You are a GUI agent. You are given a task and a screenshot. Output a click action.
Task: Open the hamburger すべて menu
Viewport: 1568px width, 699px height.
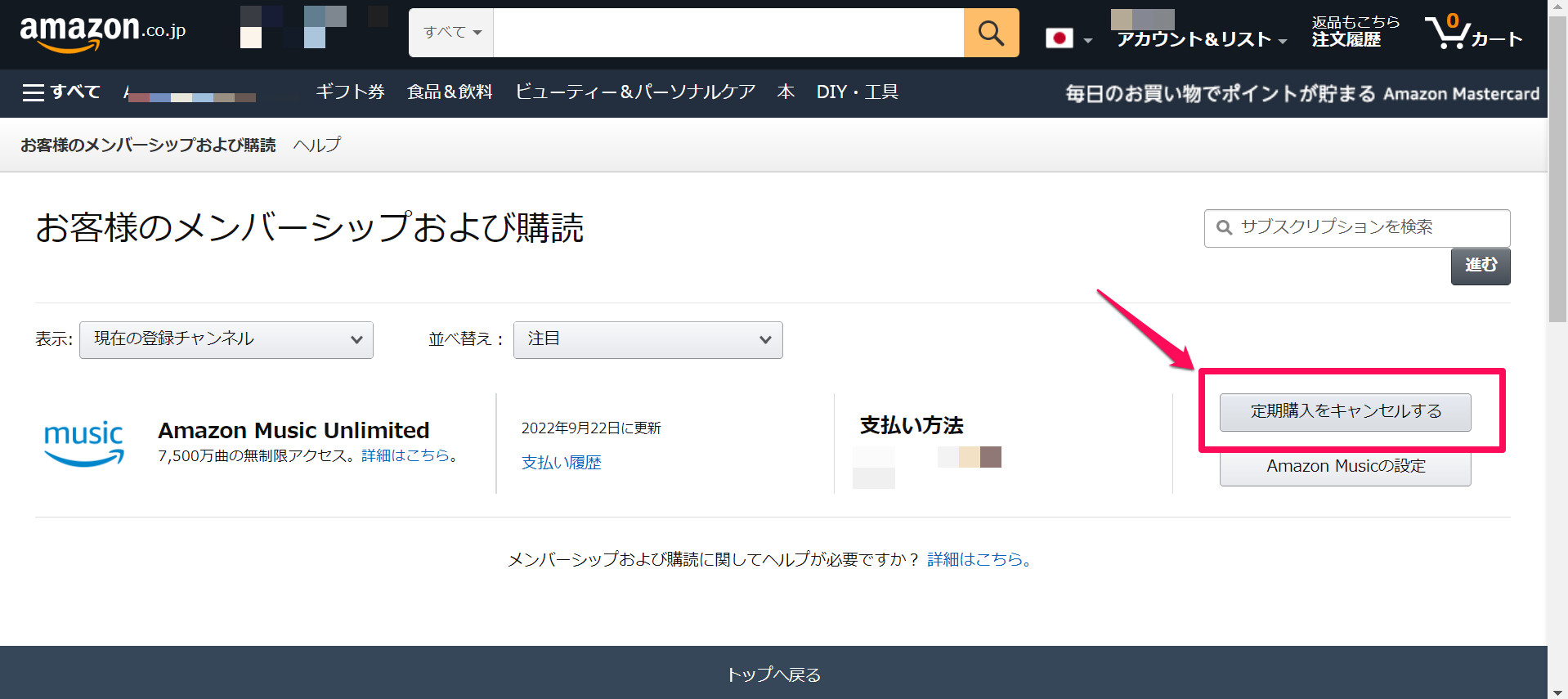click(x=61, y=92)
